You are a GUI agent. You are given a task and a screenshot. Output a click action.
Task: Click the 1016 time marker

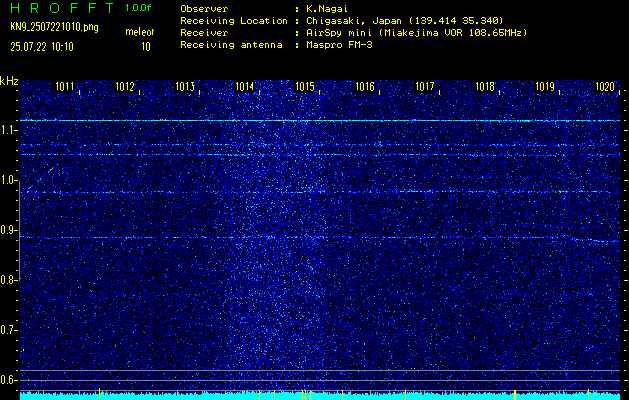point(365,86)
